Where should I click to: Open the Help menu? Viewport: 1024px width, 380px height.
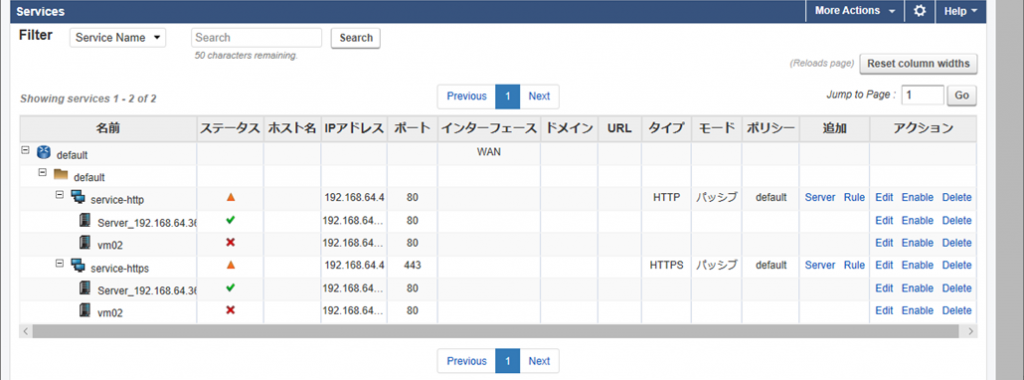coord(960,11)
